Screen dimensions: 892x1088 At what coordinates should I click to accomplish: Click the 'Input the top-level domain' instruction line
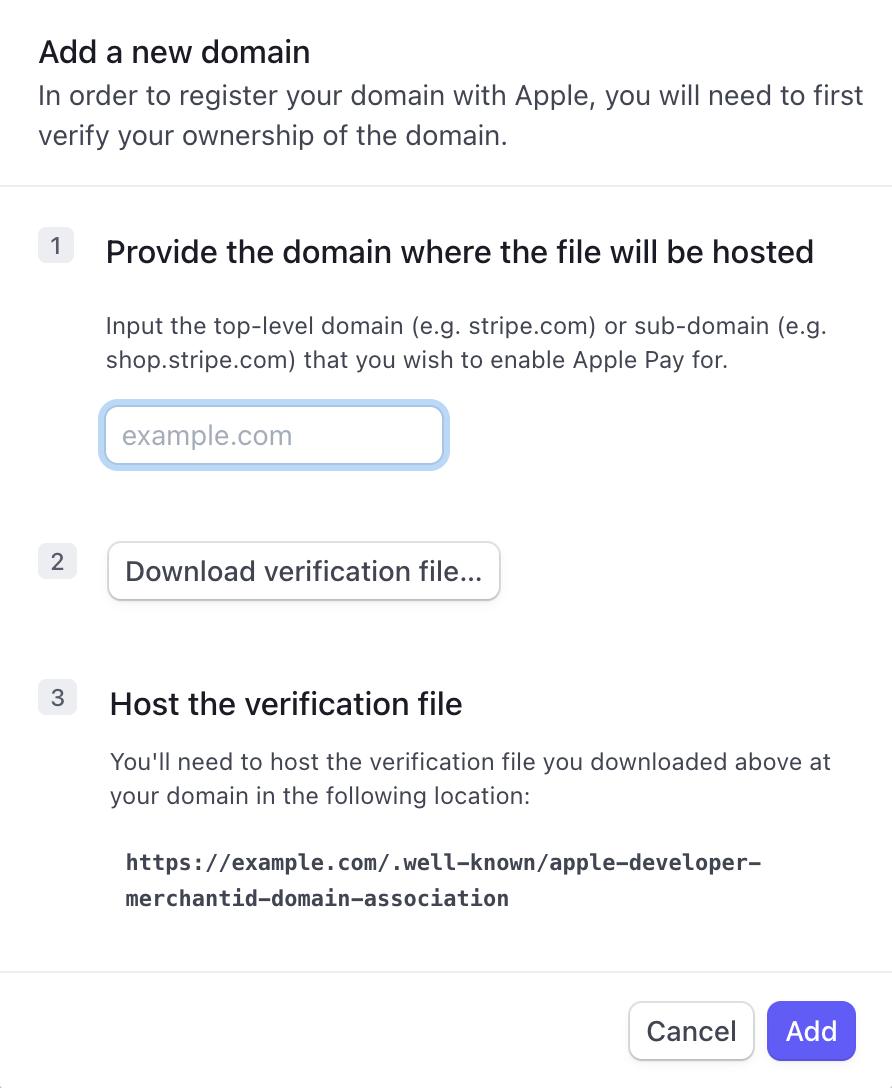pyautogui.click(x=466, y=326)
